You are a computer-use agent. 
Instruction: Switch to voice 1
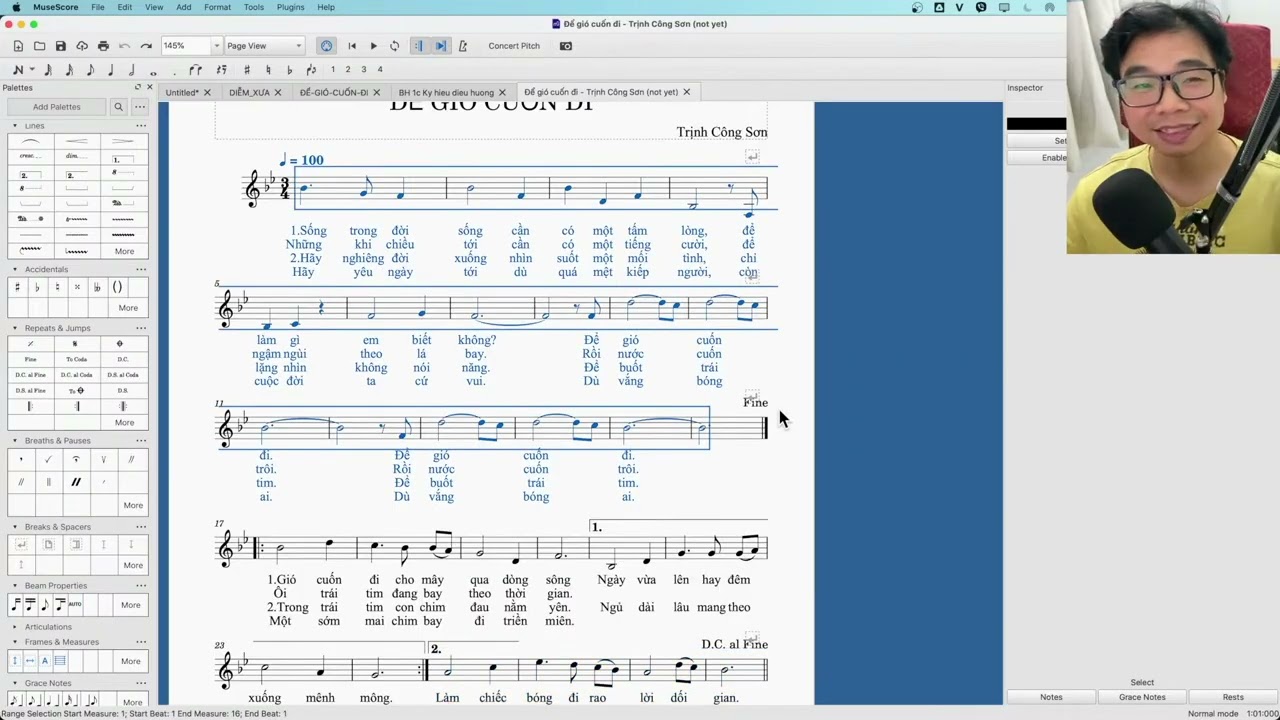pyautogui.click(x=333, y=70)
